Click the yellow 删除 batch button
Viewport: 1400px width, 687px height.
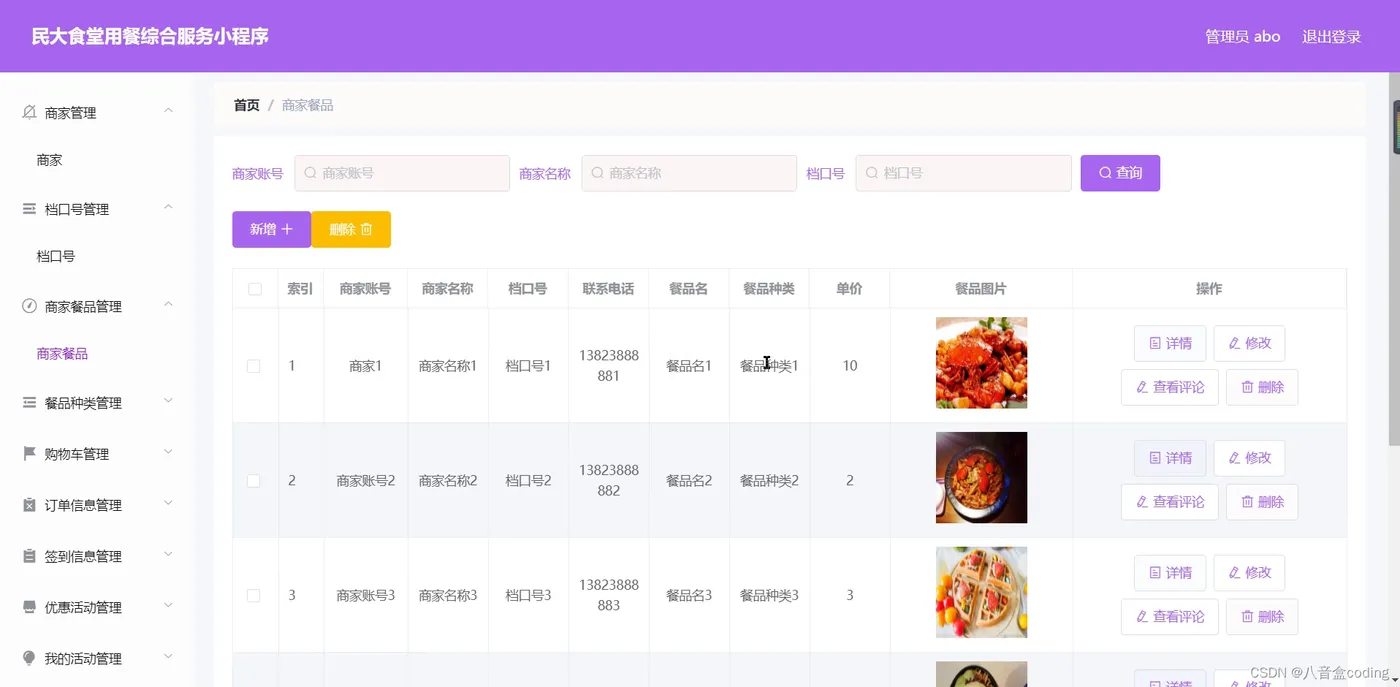(351, 229)
